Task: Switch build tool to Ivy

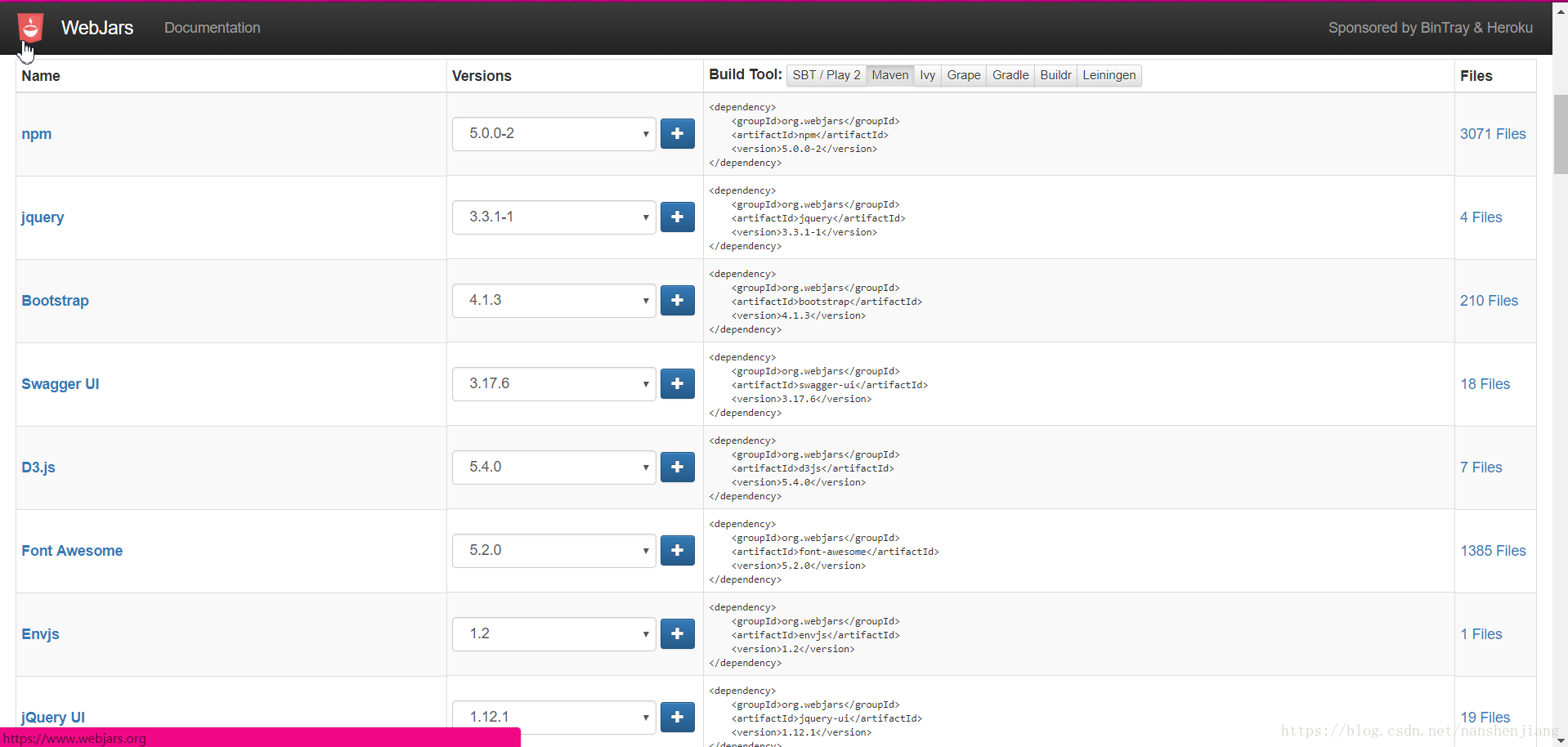Action: point(927,75)
